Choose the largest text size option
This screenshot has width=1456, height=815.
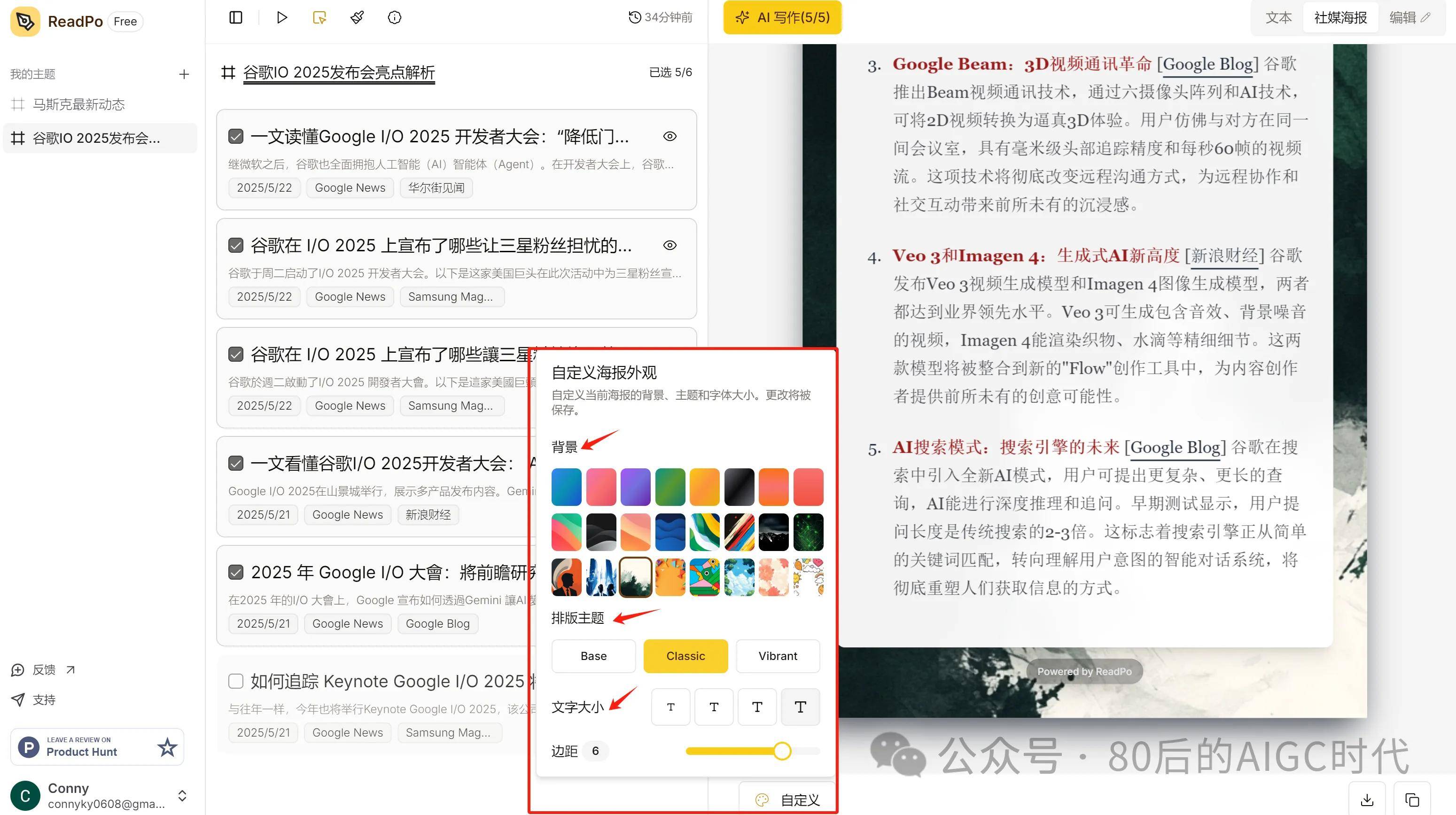pos(800,706)
